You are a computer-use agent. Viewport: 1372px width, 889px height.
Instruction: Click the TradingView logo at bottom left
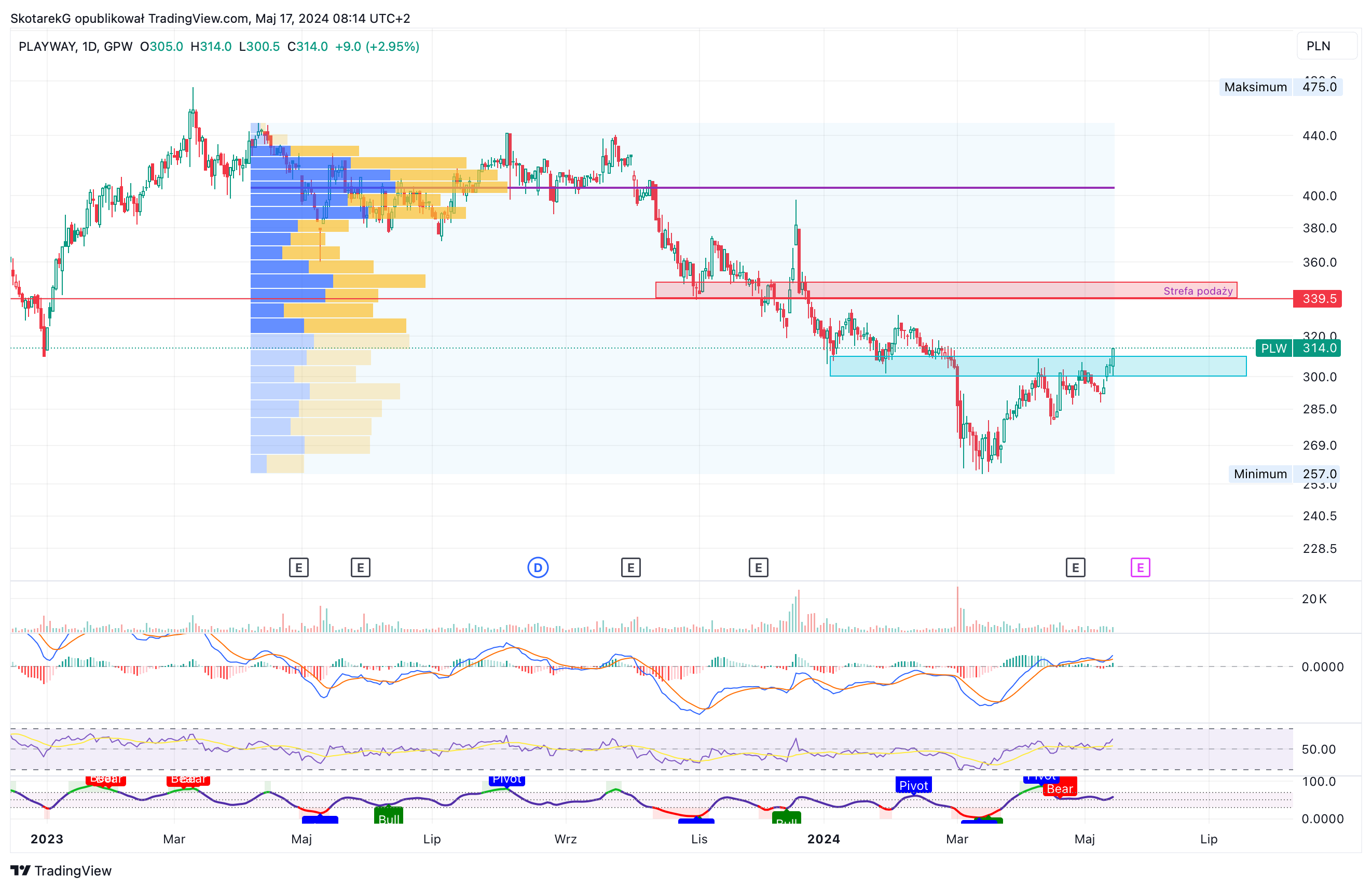61,870
